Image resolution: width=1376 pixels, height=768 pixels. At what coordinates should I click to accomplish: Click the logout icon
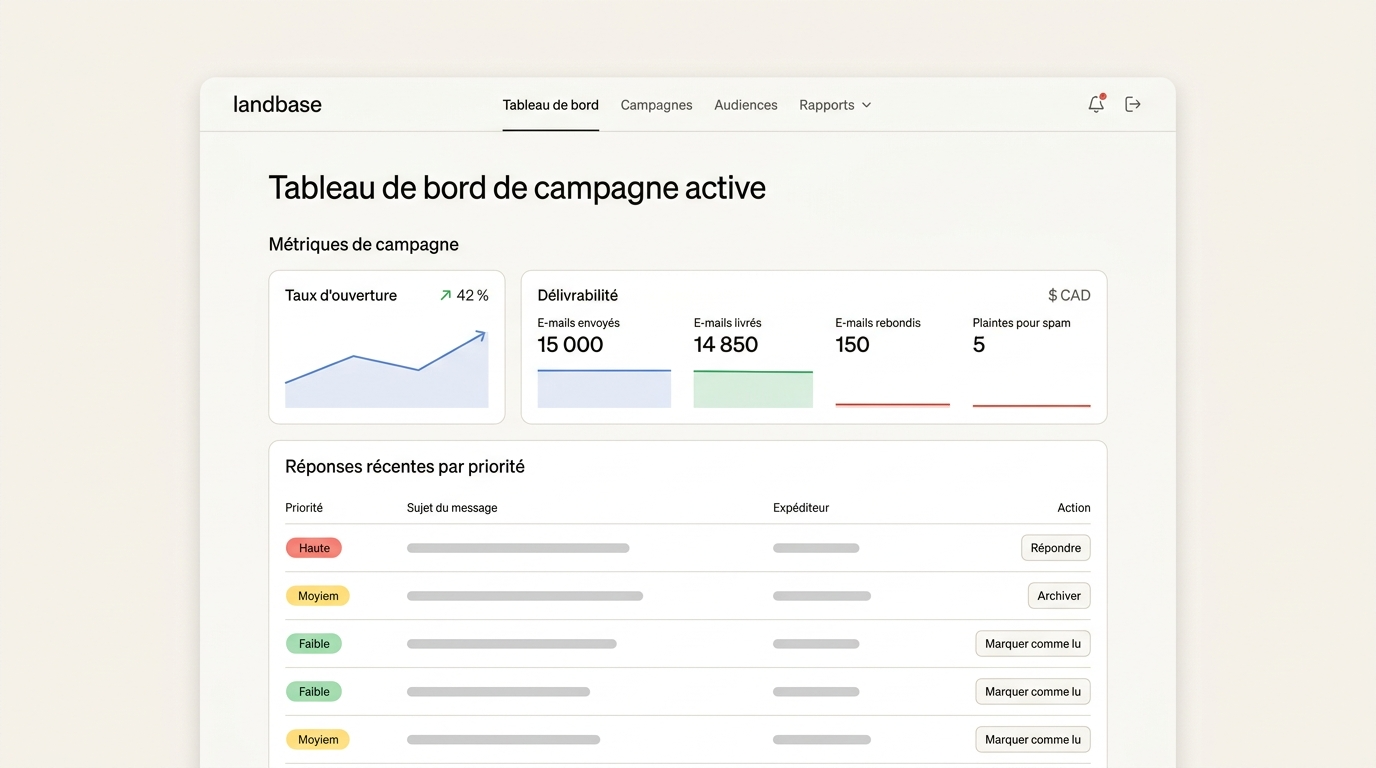point(1133,104)
